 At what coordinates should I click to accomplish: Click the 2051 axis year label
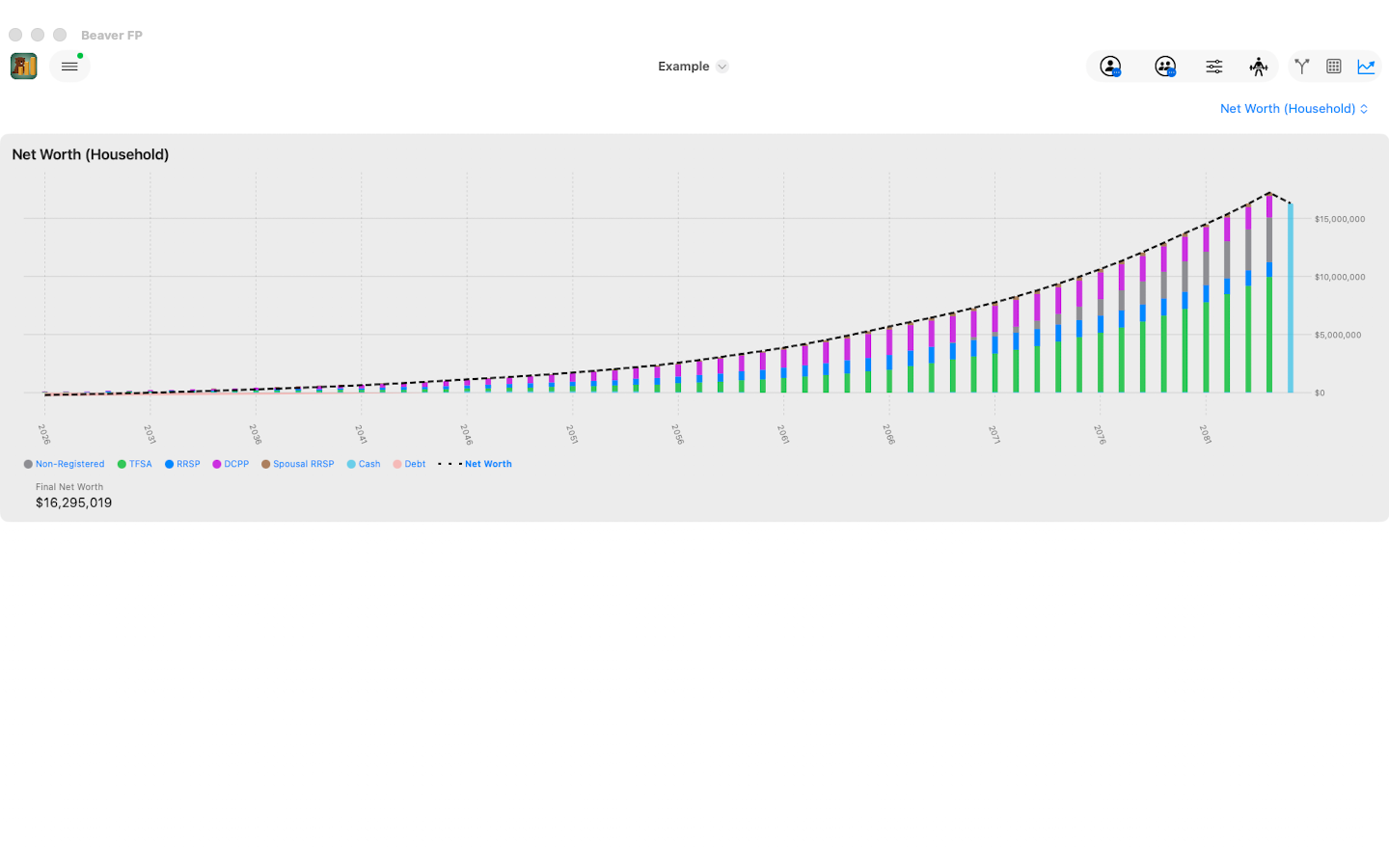[x=572, y=435]
